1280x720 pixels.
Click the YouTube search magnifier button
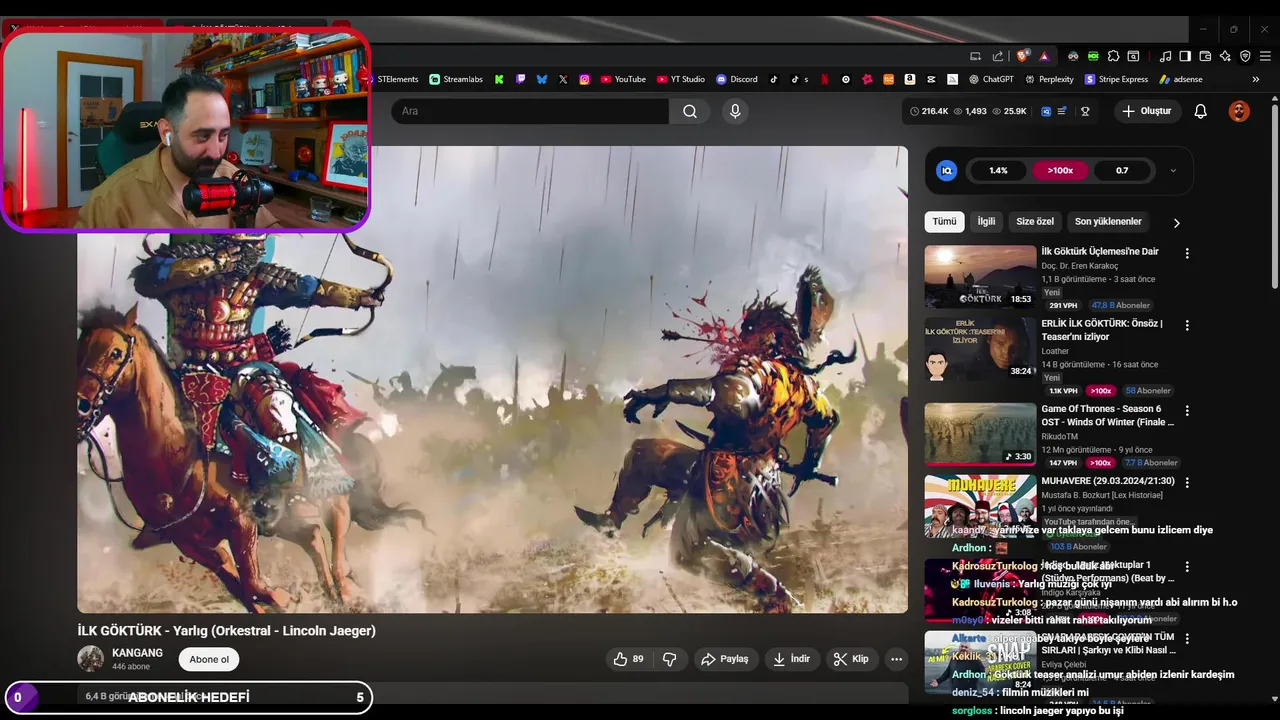[x=690, y=111]
